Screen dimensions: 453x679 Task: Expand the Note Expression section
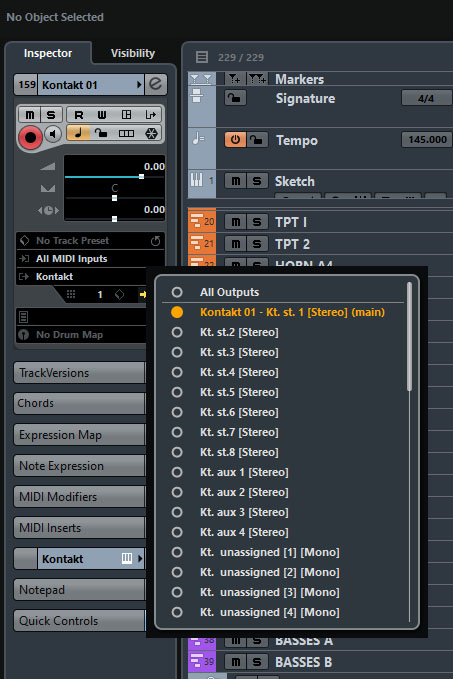point(79,466)
